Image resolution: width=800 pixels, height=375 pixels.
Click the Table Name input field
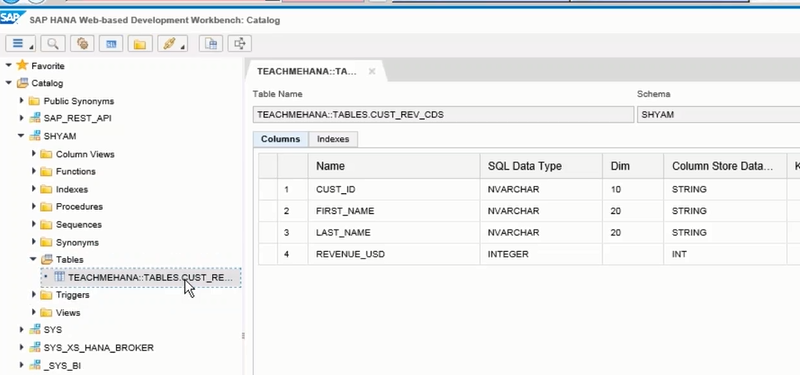pyautogui.click(x=443, y=115)
